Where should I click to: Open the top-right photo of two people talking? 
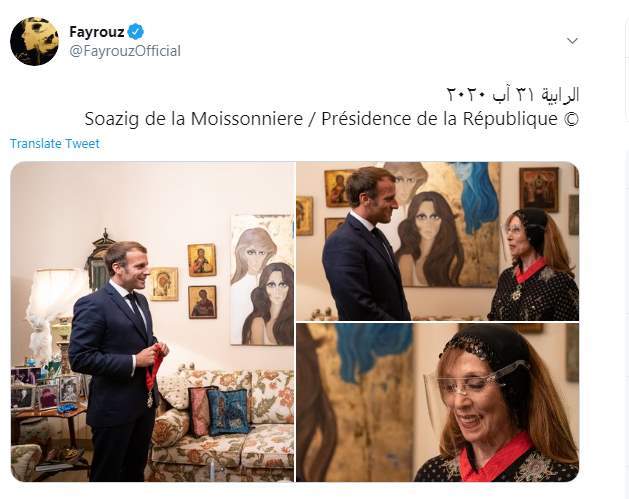(x=438, y=241)
